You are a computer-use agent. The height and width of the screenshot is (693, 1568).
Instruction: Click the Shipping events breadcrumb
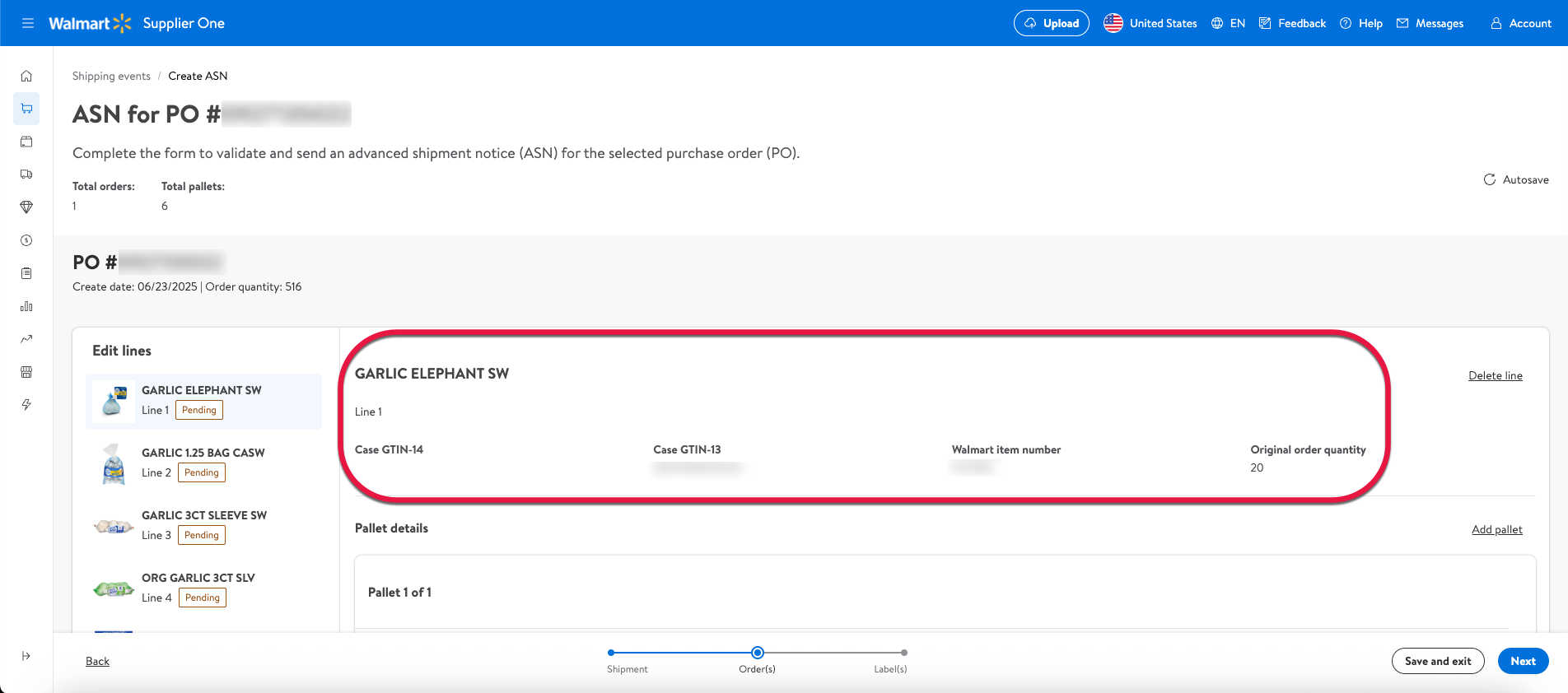[x=111, y=76]
